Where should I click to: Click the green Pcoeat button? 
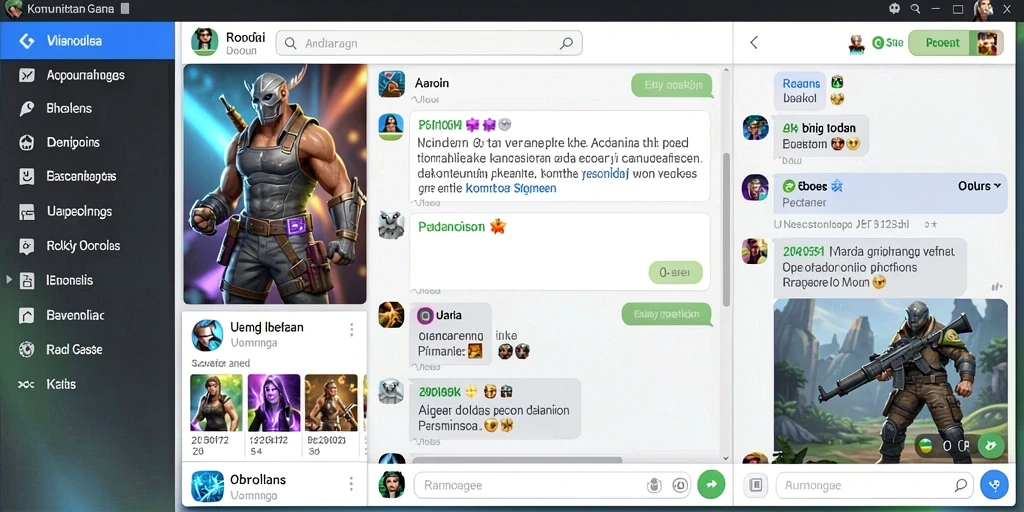(942, 42)
